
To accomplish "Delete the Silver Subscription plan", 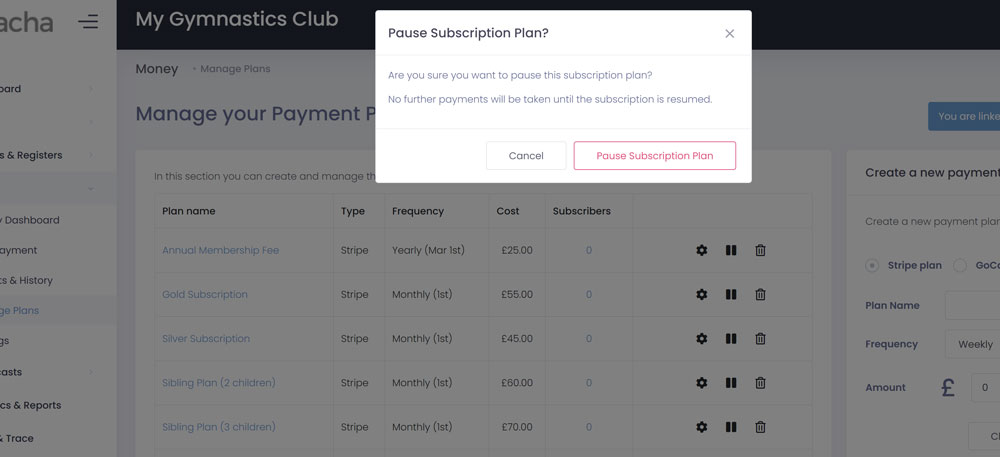I will 760,339.
